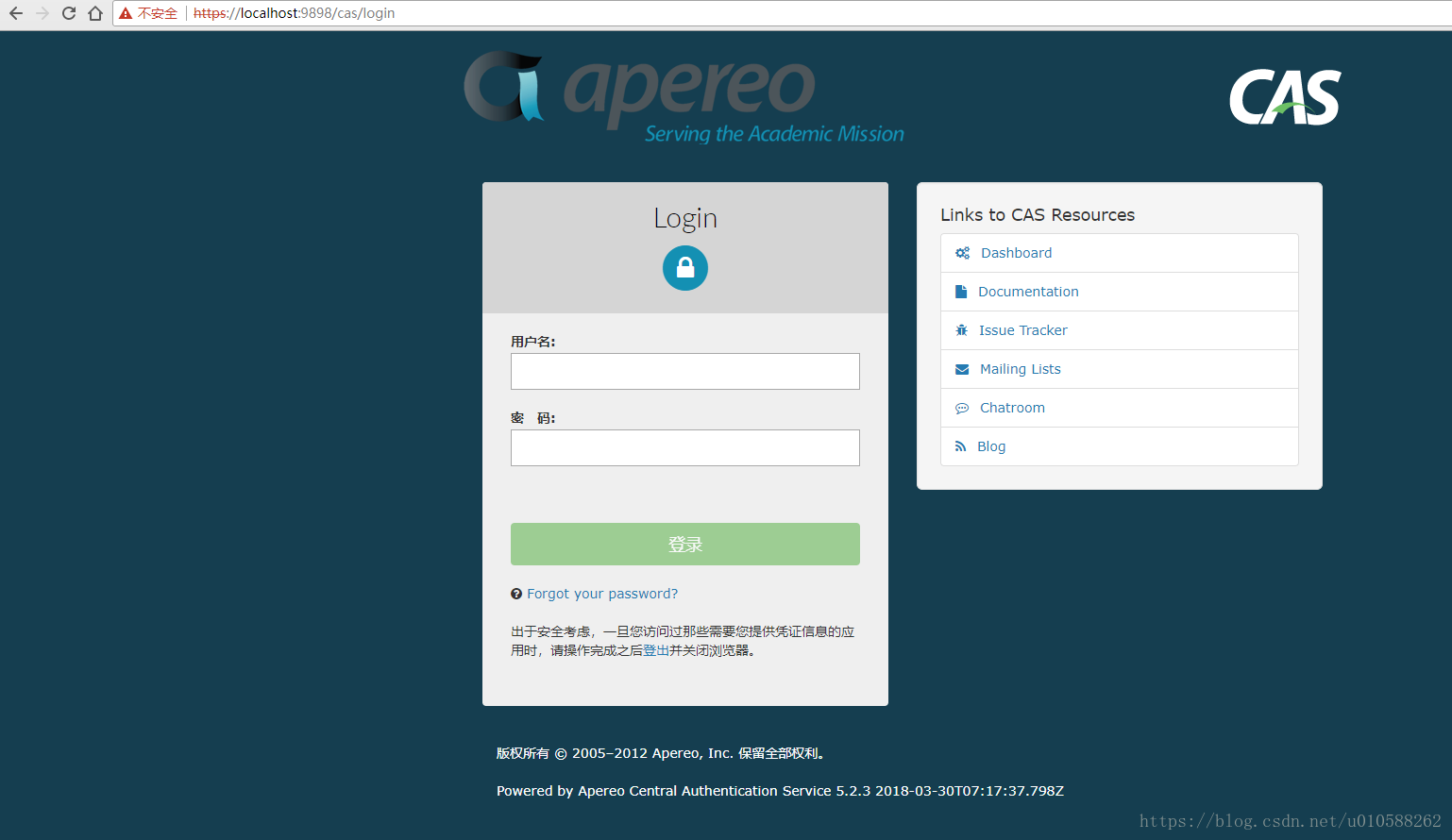Click the blue lock icon under Login

(x=685, y=268)
